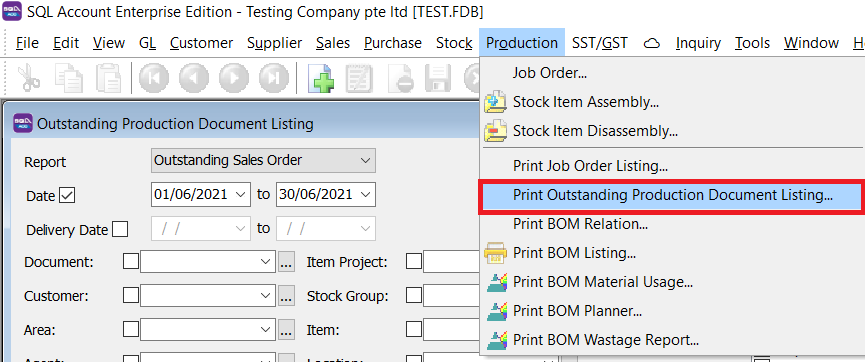
Task: Expand the Area combo box
Action: coord(266,329)
